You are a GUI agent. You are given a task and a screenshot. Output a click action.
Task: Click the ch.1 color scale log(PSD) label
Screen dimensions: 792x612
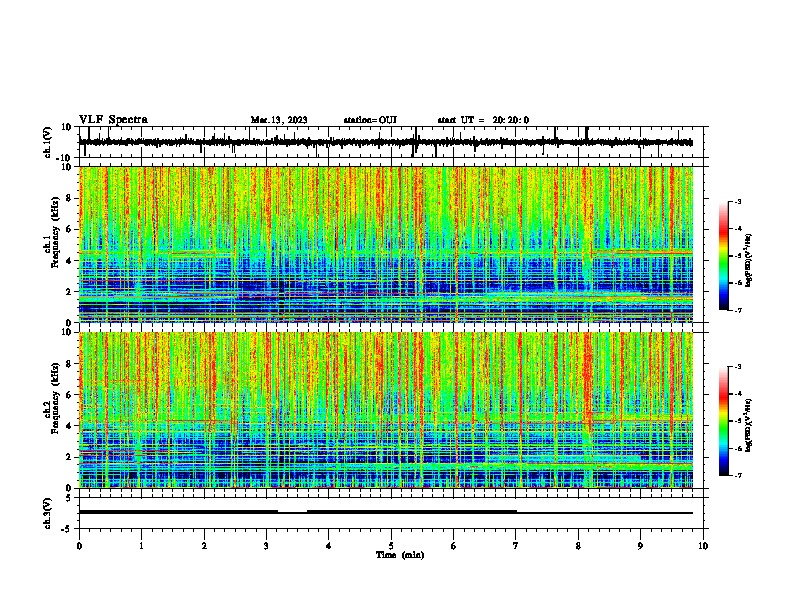tap(749, 260)
